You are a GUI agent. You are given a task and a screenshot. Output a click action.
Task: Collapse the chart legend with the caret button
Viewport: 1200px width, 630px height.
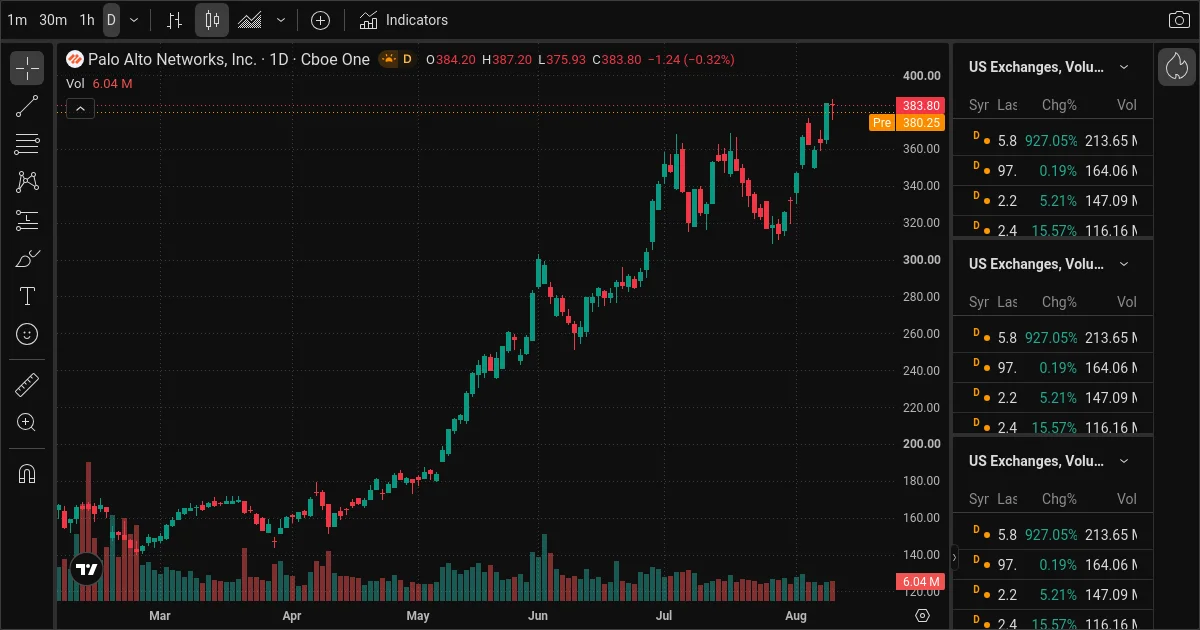coord(80,109)
